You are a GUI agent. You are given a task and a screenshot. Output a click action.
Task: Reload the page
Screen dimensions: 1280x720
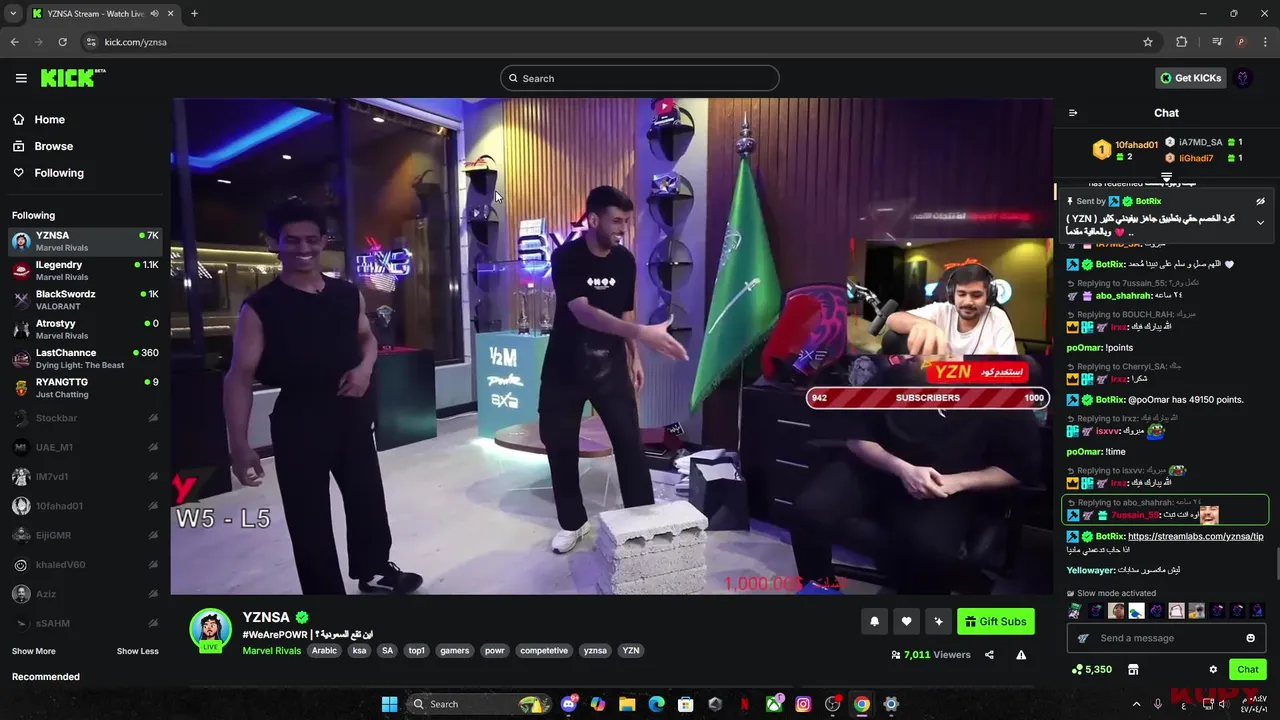pyautogui.click(x=62, y=42)
